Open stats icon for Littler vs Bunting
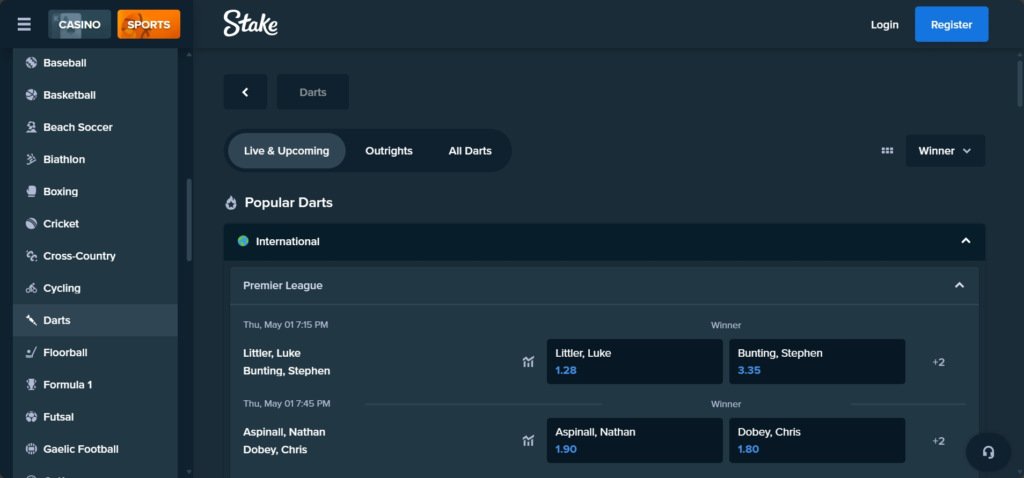This screenshot has height=478, width=1024. pyautogui.click(x=528, y=362)
